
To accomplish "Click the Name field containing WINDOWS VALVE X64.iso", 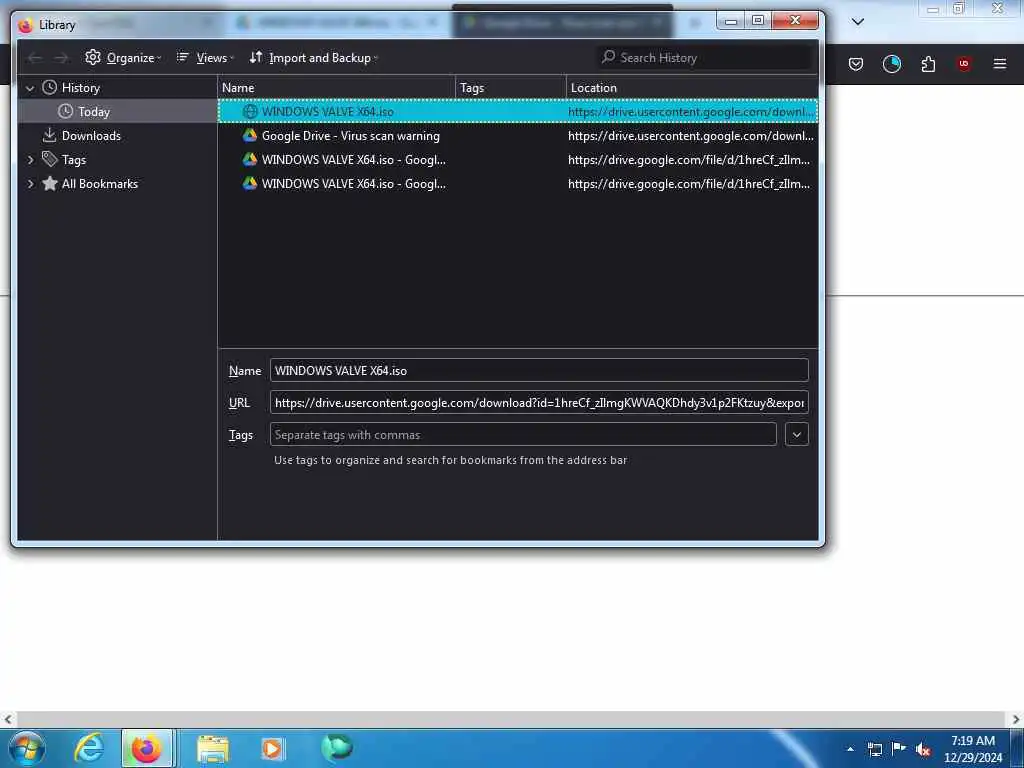I will pos(539,370).
